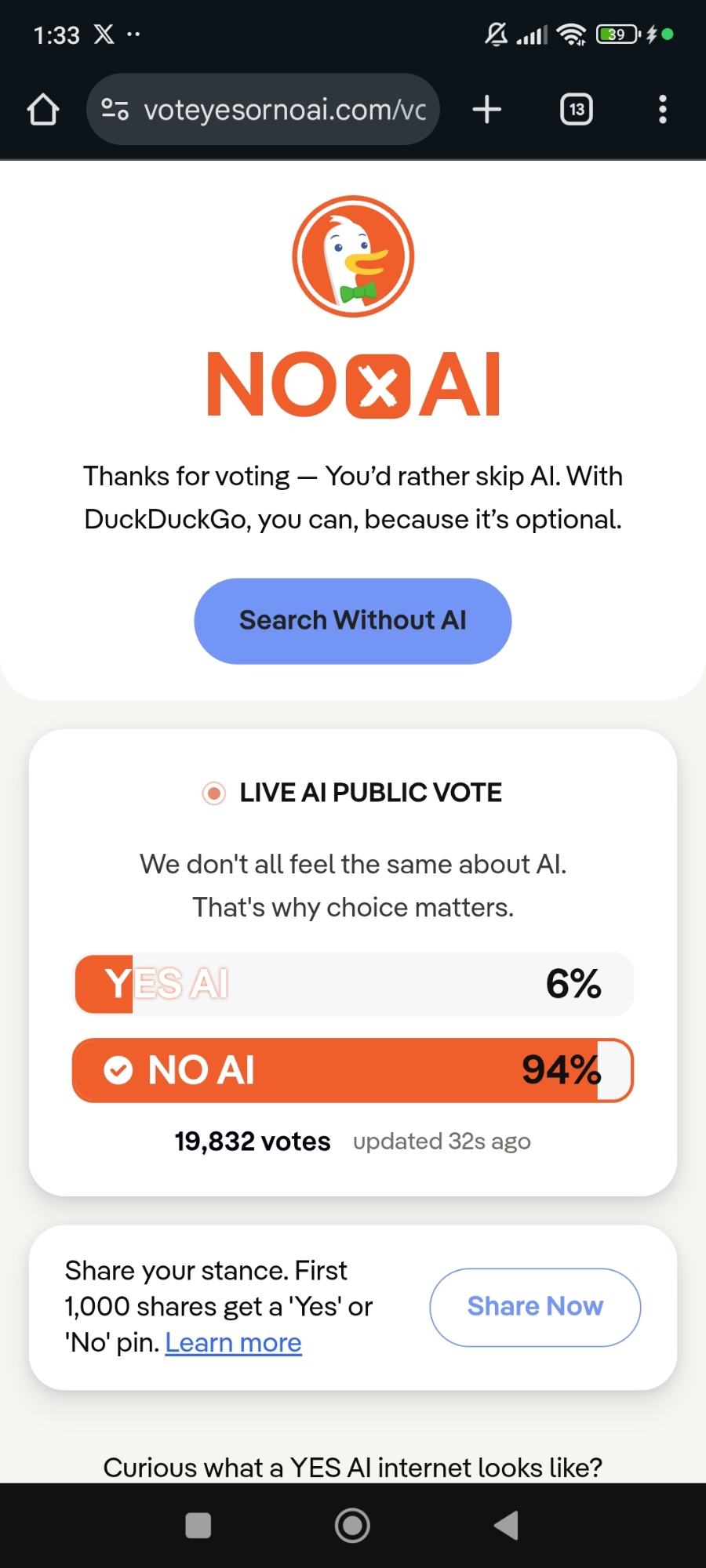The height and width of the screenshot is (1568, 706).
Task: Tap the Wi-Fi status icon
Action: tap(571, 34)
